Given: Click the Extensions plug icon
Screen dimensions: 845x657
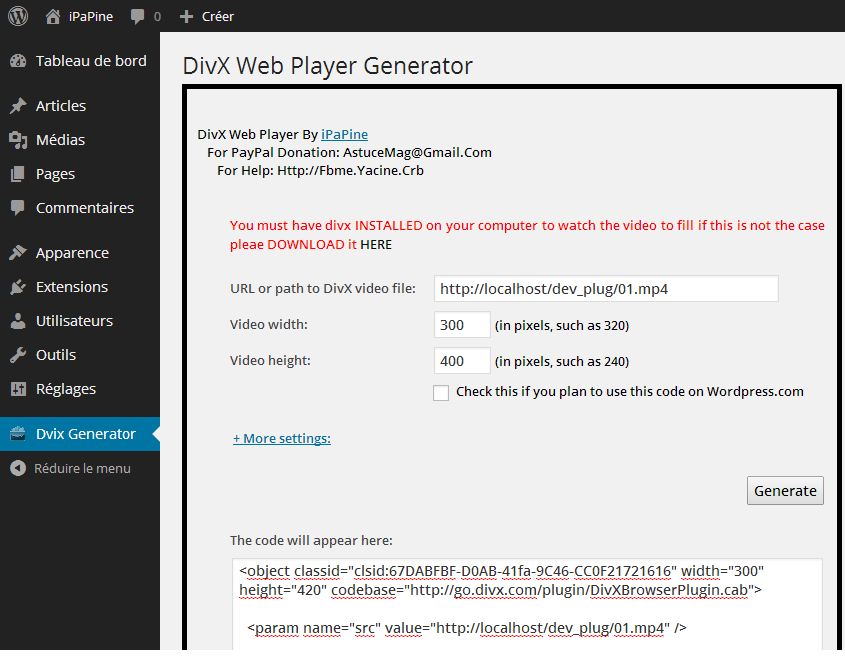Looking at the screenshot, I should coord(18,287).
